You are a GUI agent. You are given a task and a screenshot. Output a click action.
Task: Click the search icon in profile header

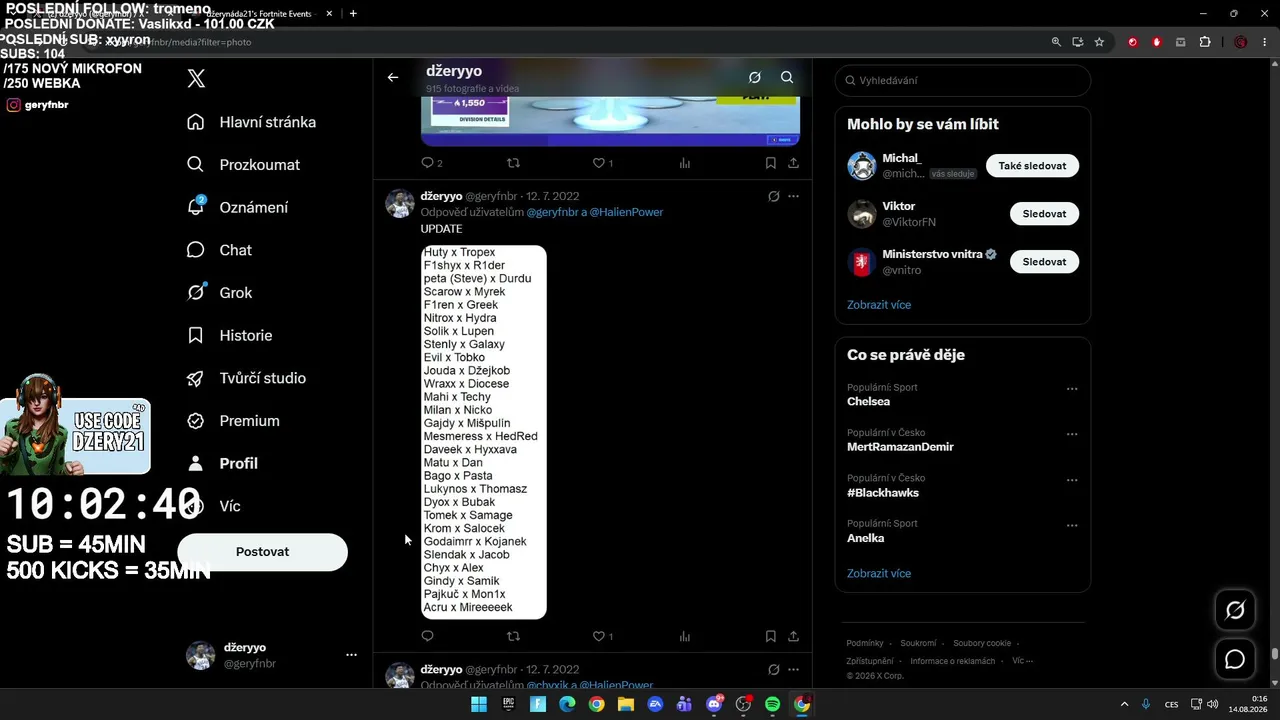point(787,77)
